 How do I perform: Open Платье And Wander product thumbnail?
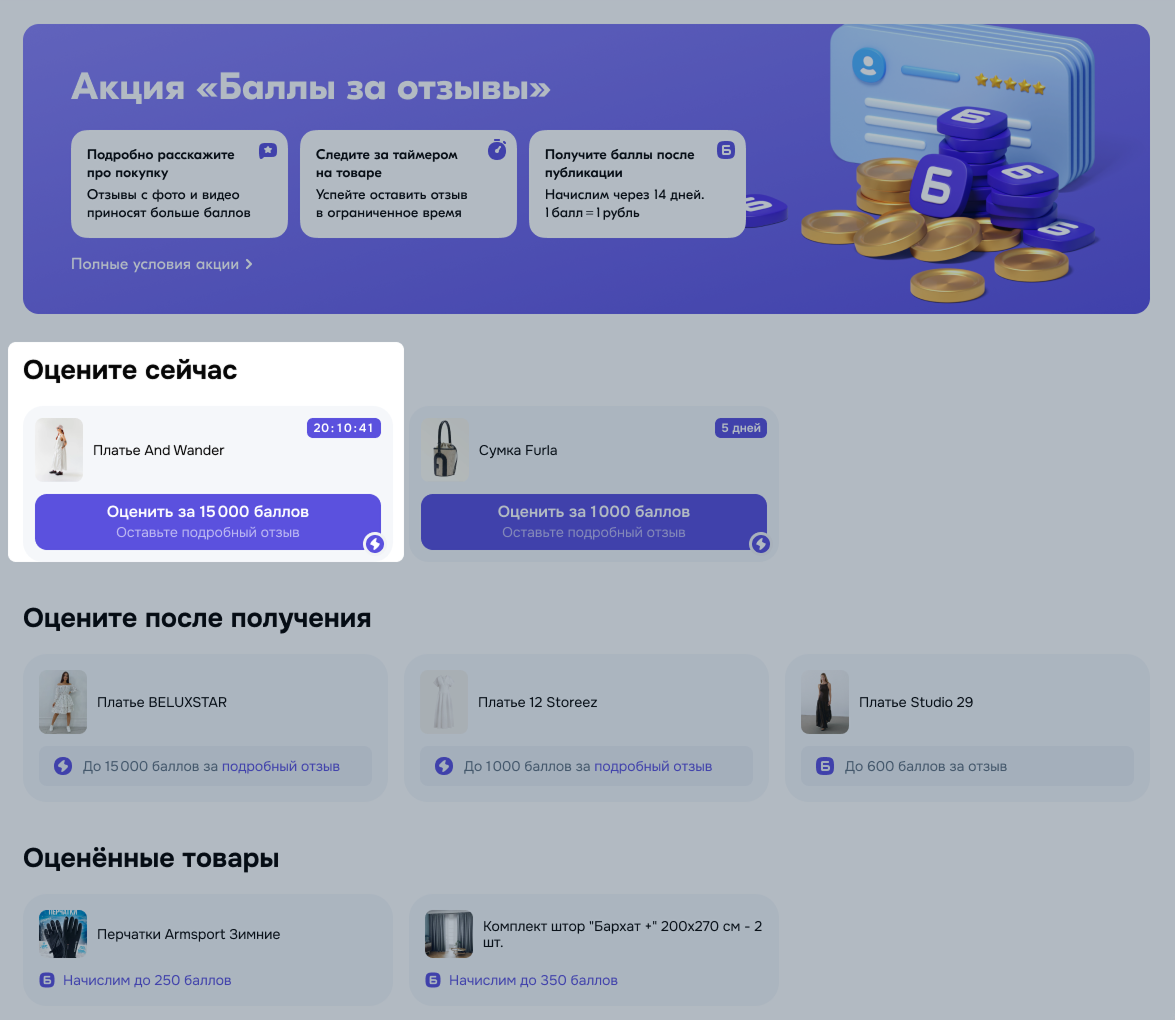pyautogui.click(x=59, y=450)
